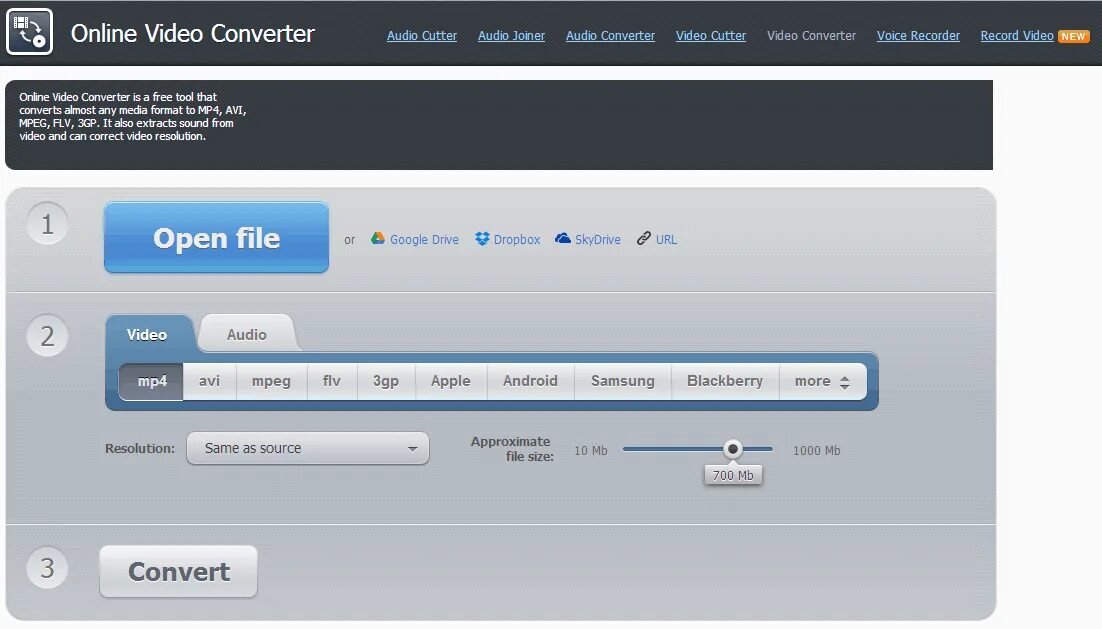Image resolution: width=1102 pixels, height=629 pixels.
Task: Expand the more formats dropdown
Action: click(822, 381)
